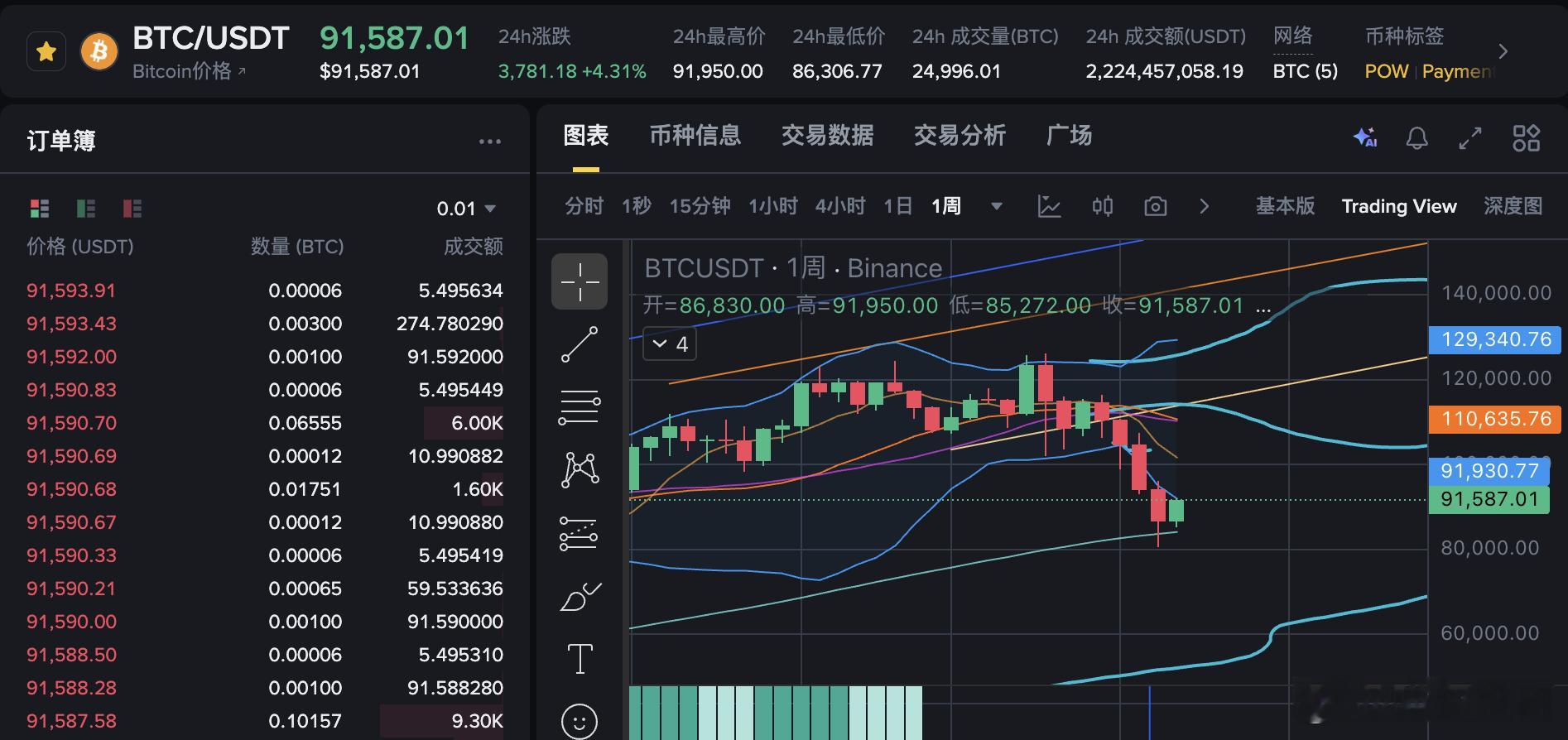This screenshot has height=740, width=1568.
Task: Select the XABCD pattern tool
Action: (x=580, y=470)
